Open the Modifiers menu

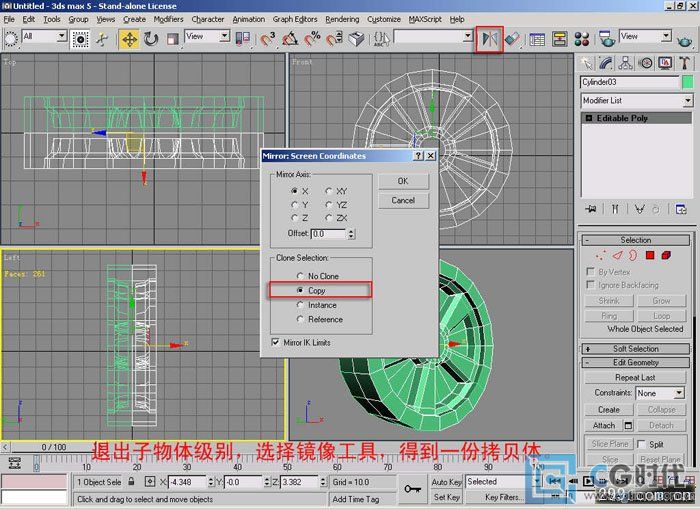168,19
